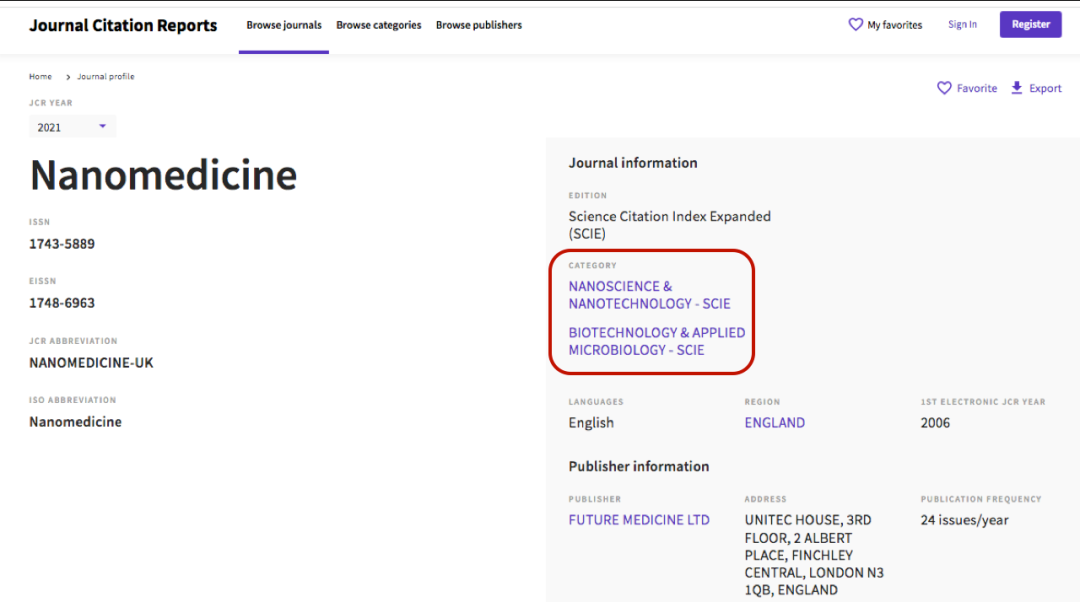The width and height of the screenshot is (1080, 602).
Task: Open the JCR Year 2021 dropdown
Action: pyautogui.click(x=72, y=127)
